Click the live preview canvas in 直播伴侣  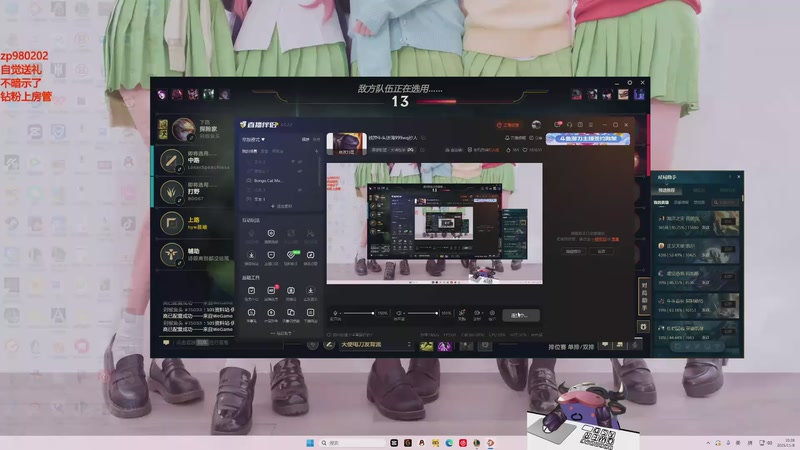coord(434,223)
